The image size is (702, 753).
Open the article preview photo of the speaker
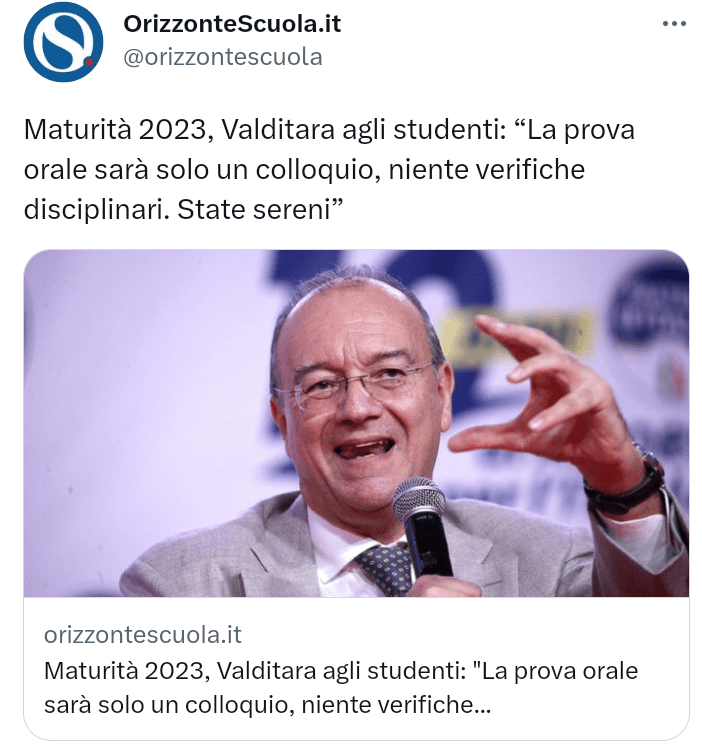click(x=356, y=422)
